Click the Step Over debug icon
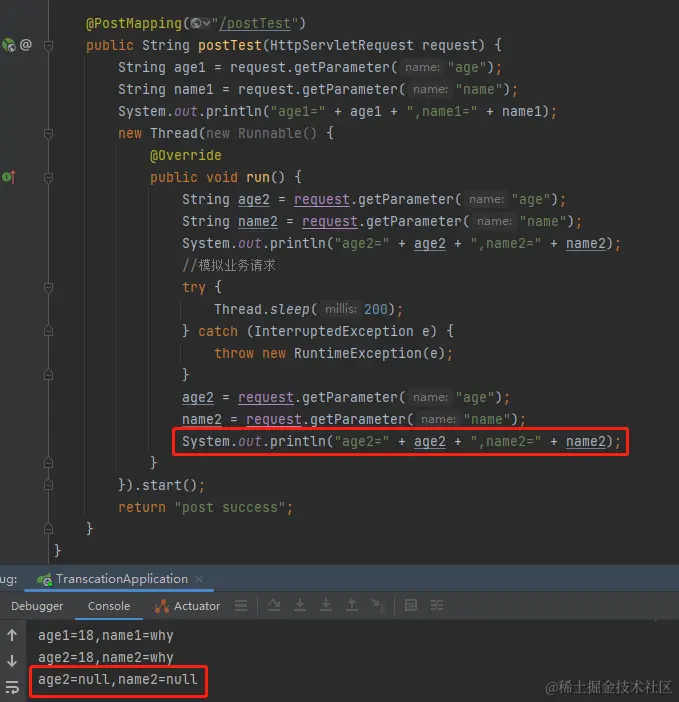This screenshot has width=679, height=702. click(274, 605)
